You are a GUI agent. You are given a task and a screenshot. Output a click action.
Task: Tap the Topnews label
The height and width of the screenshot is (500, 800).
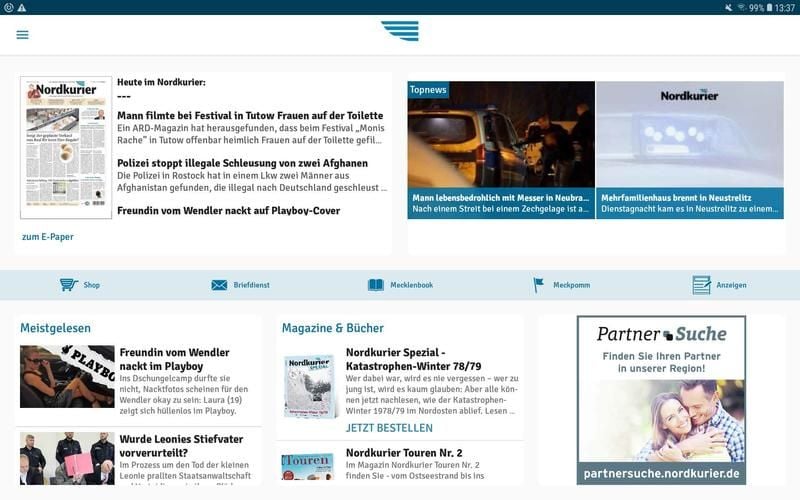[x=428, y=90]
